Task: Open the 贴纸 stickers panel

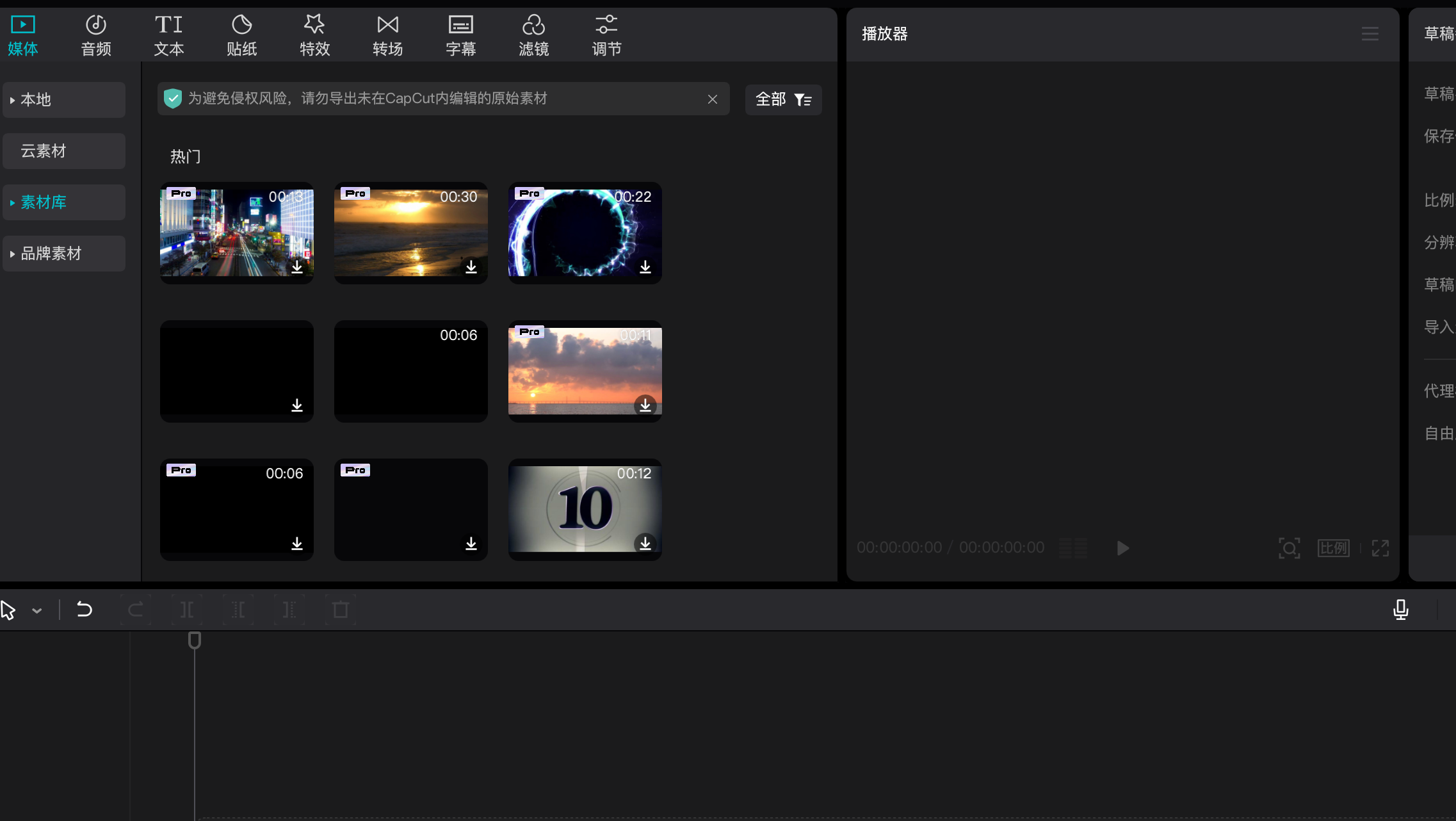Action: (x=241, y=35)
